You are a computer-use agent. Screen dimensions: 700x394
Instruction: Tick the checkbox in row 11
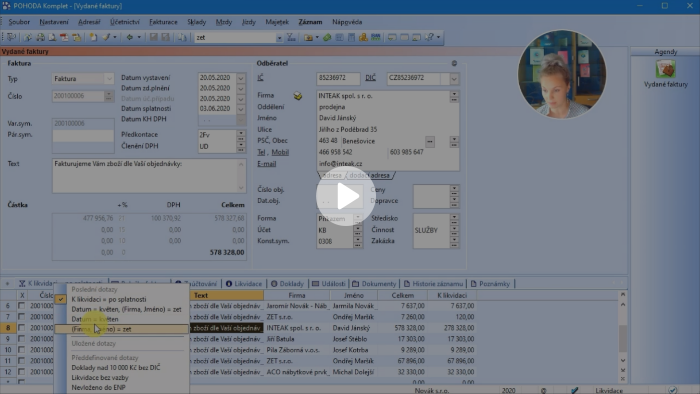[x=21, y=361]
